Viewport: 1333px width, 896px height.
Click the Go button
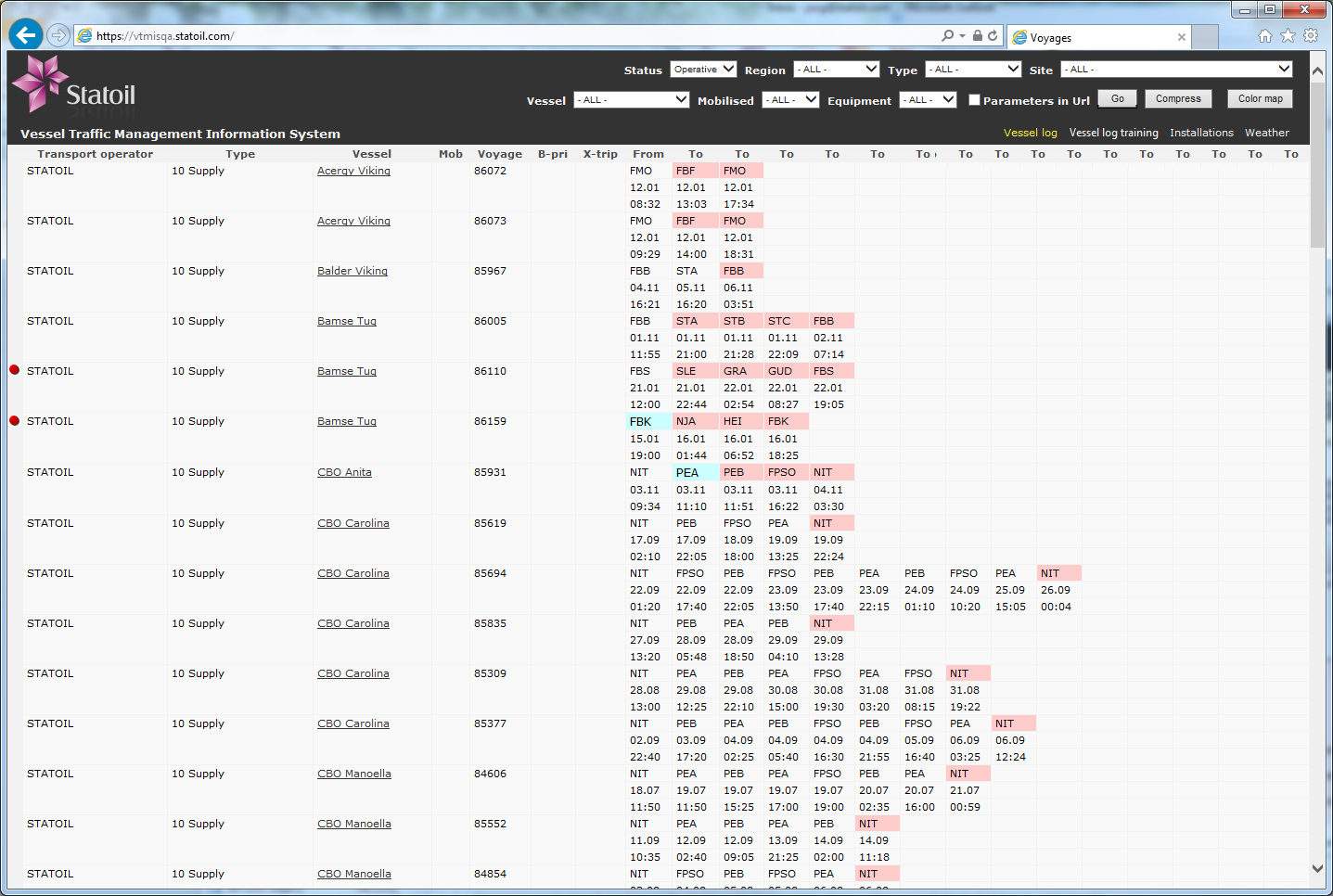coord(1118,99)
